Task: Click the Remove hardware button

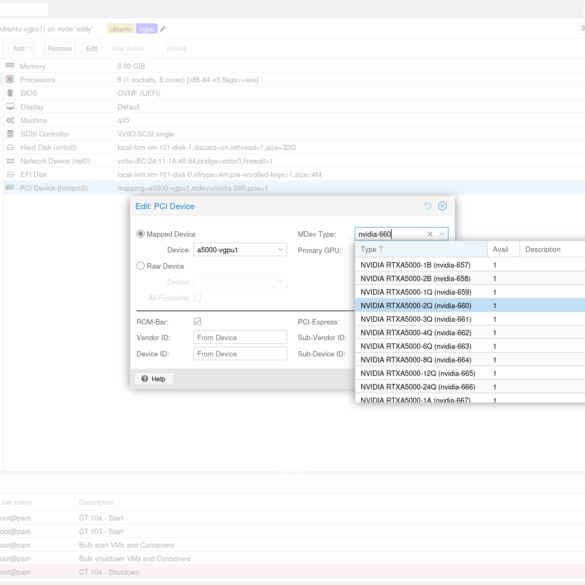Action: (x=60, y=49)
